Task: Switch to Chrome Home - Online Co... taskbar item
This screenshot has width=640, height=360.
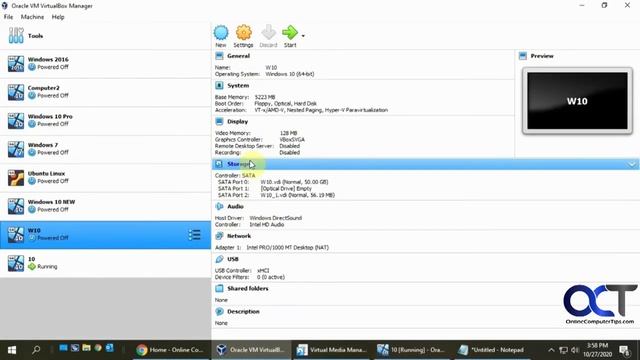Action: click(x=170, y=350)
